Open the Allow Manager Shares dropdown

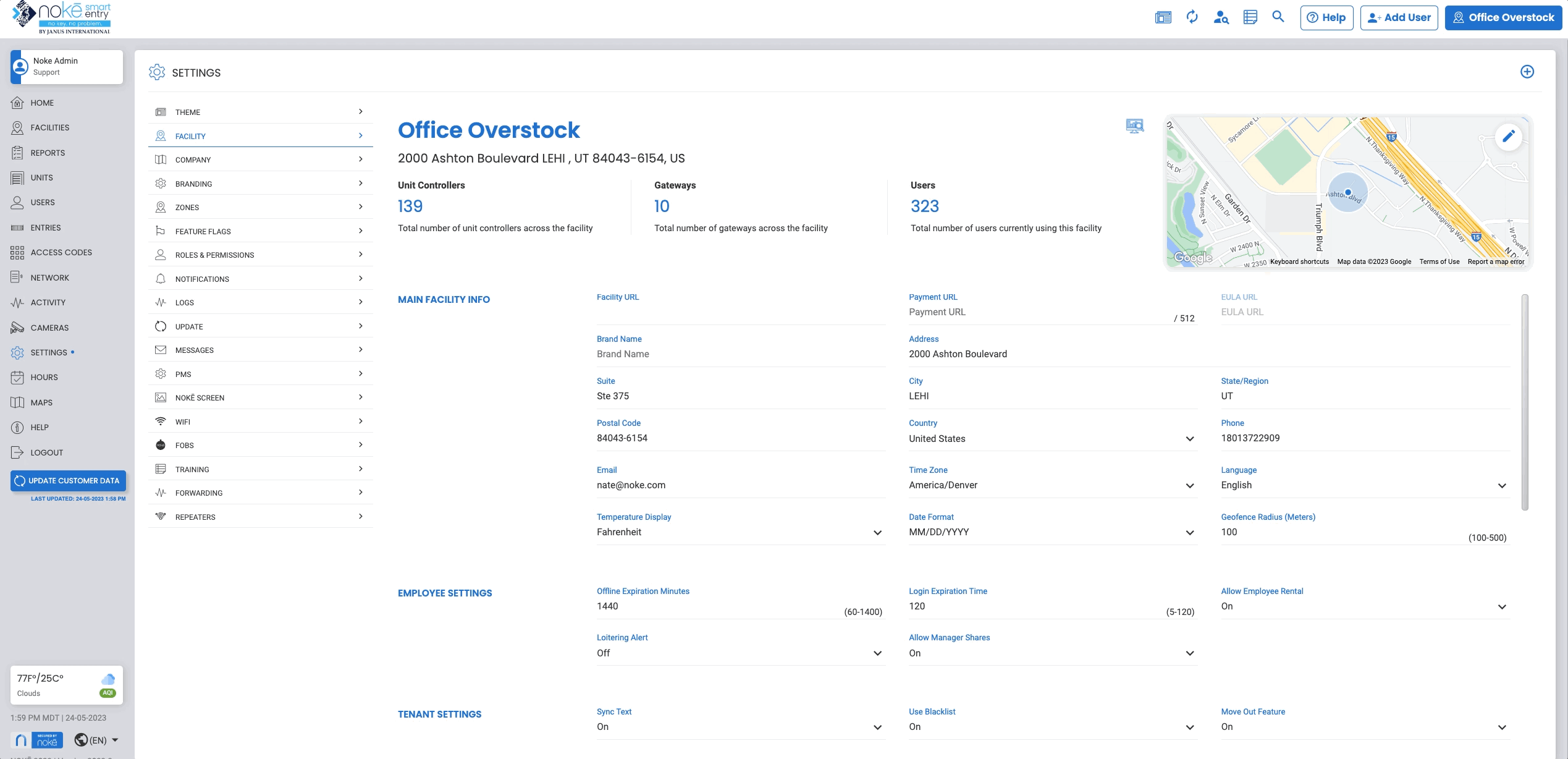coord(1052,653)
